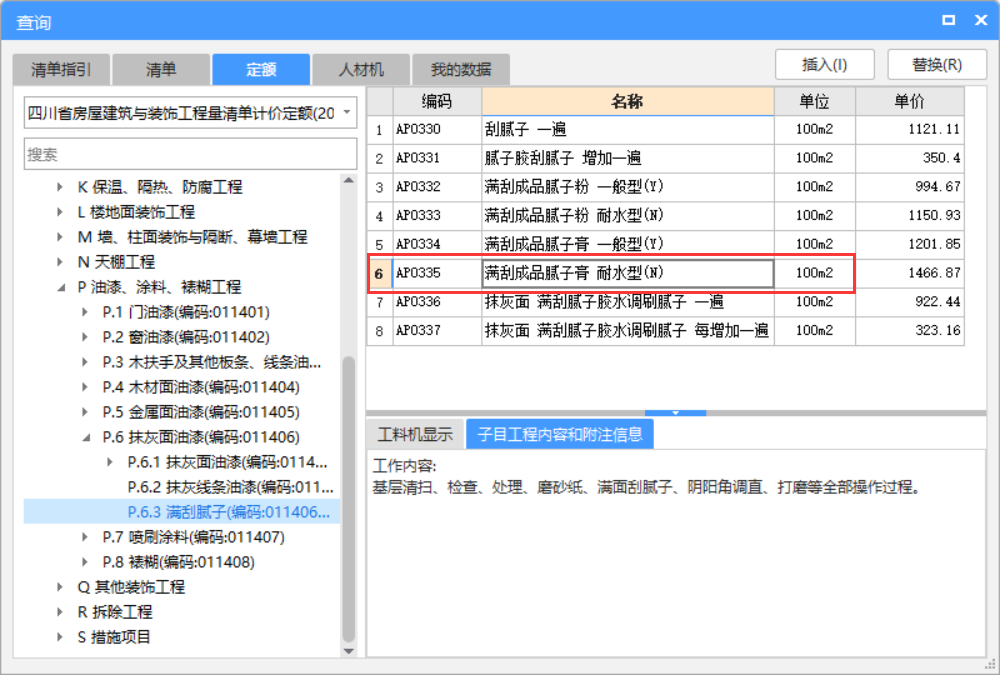Switch to the 清单 tab

point(161,70)
